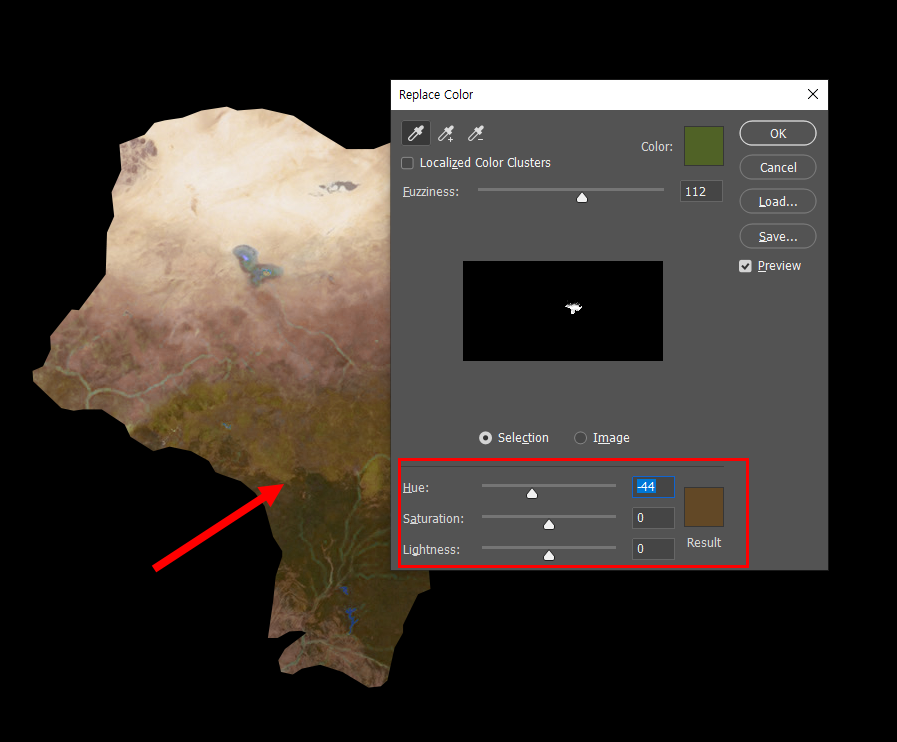The image size is (897, 742).
Task: Choose the Image radio button
Action: tap(580, 438)
